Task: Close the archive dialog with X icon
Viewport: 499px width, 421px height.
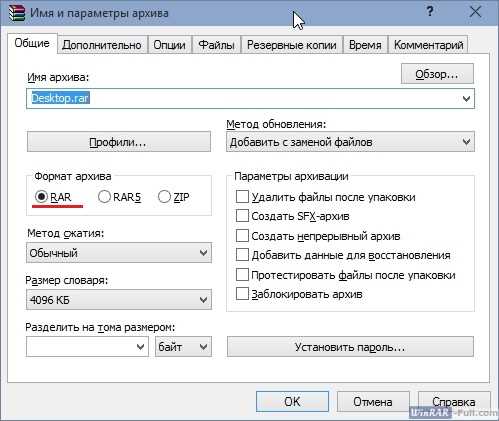Action: (475, 12)
